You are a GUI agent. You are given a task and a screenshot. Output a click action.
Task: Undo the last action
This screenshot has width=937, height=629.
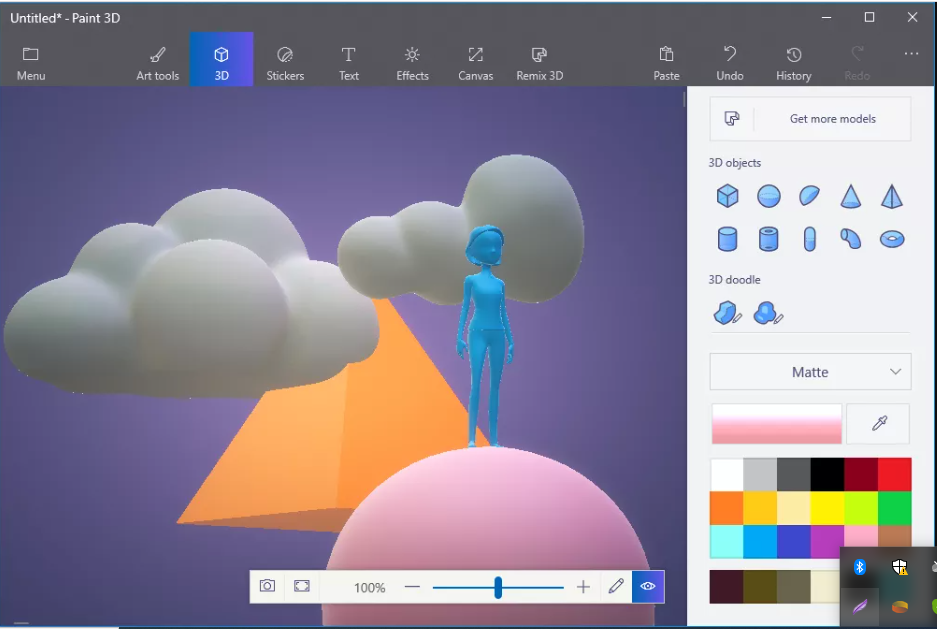(x=730, y=62)
